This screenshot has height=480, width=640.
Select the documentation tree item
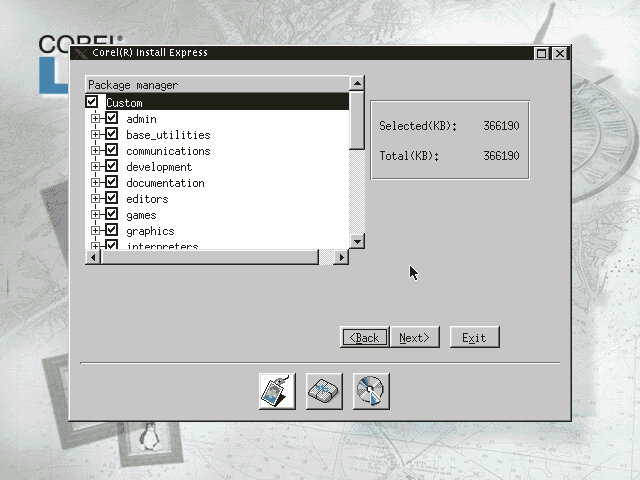point(165,183)
